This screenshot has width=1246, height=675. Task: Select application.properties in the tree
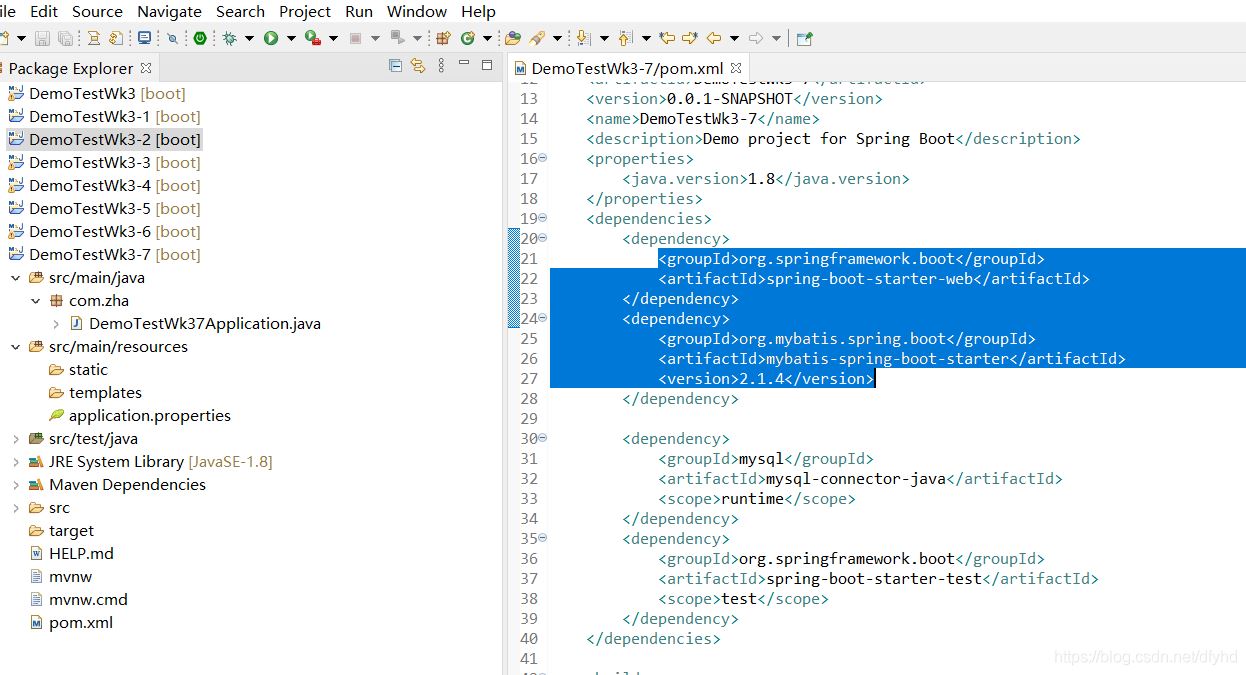click(x=149, y=416)
